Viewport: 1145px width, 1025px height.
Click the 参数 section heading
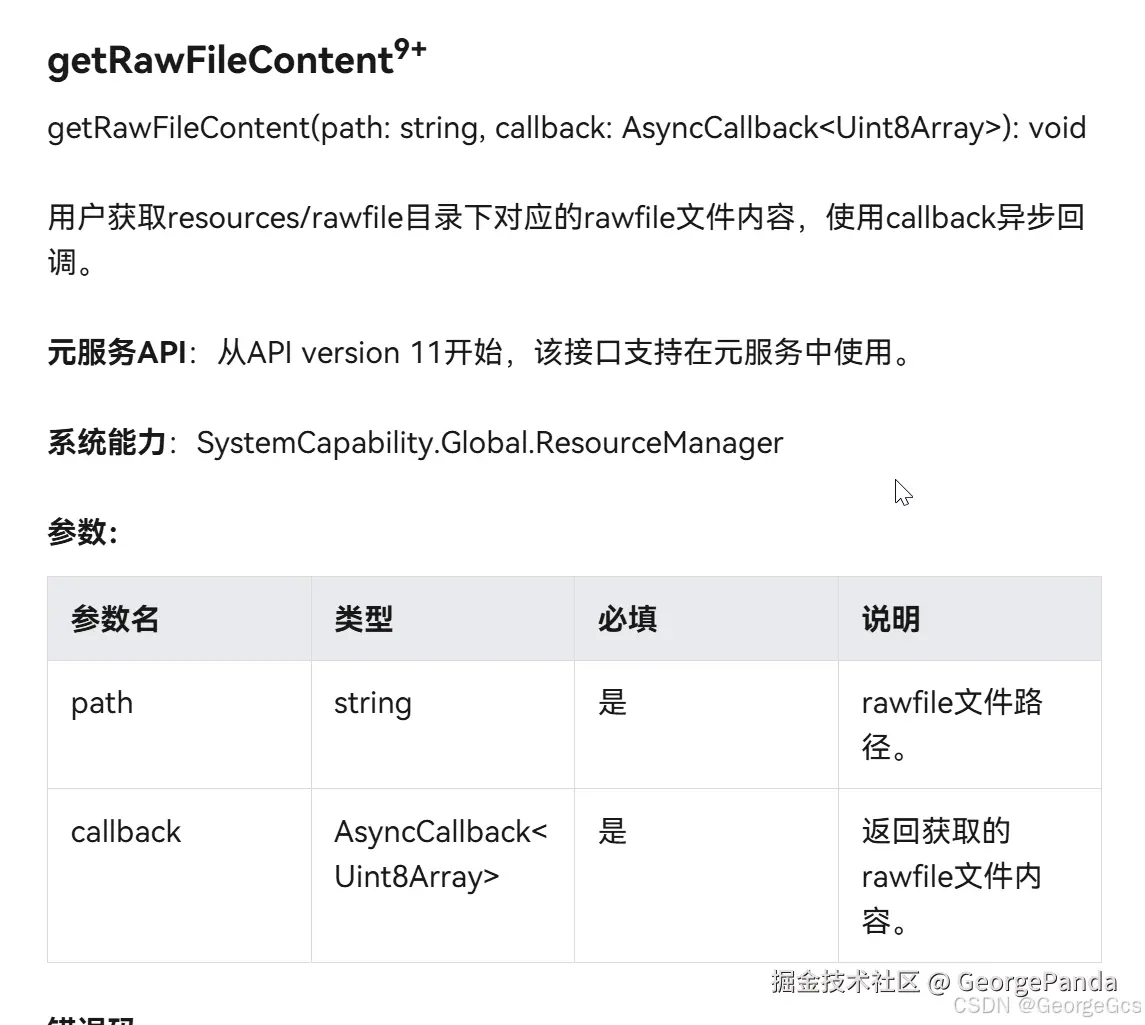click(83, 532)
